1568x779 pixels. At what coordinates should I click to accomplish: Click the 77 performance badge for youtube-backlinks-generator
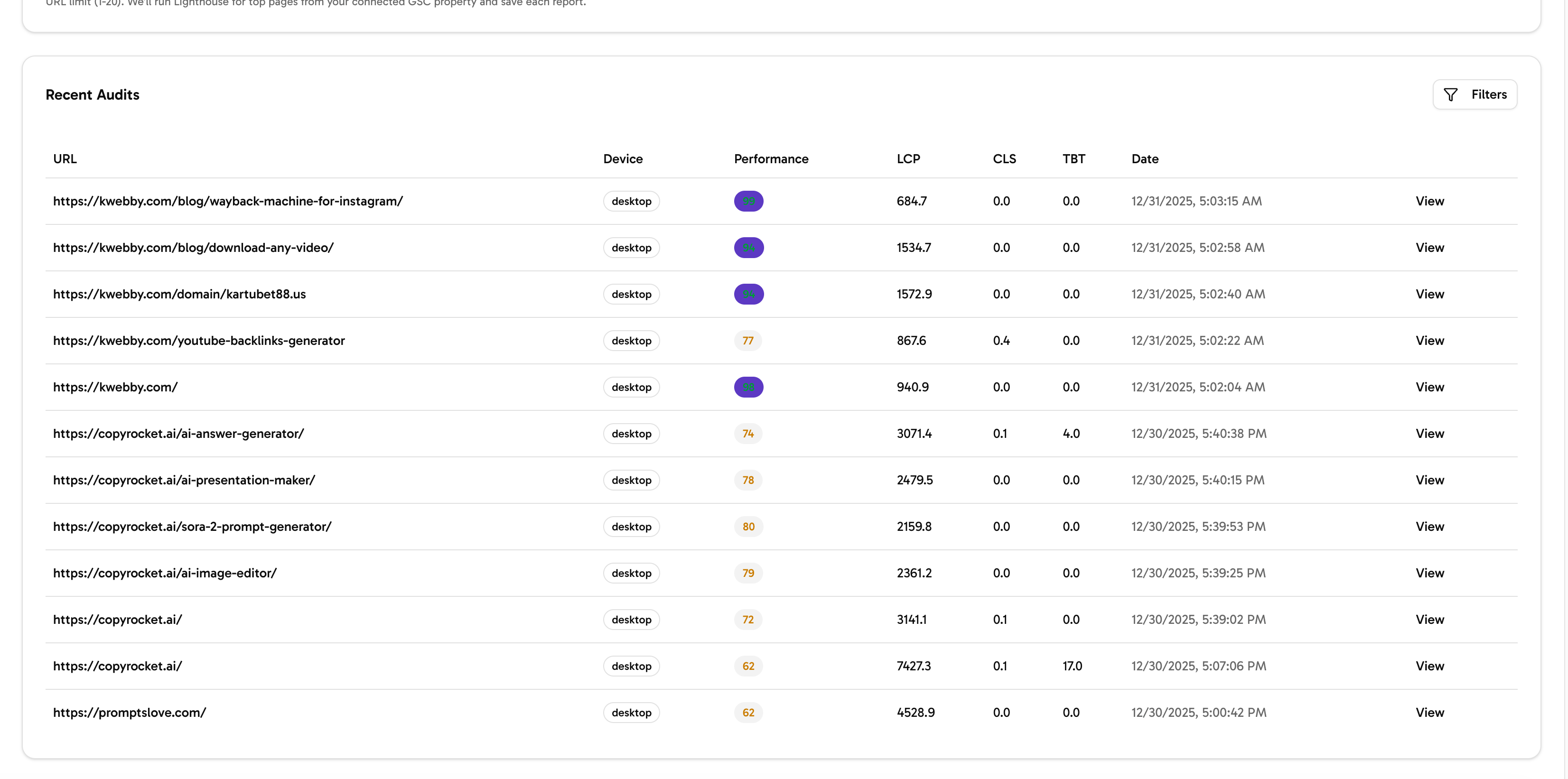click(x=747, y=341)
